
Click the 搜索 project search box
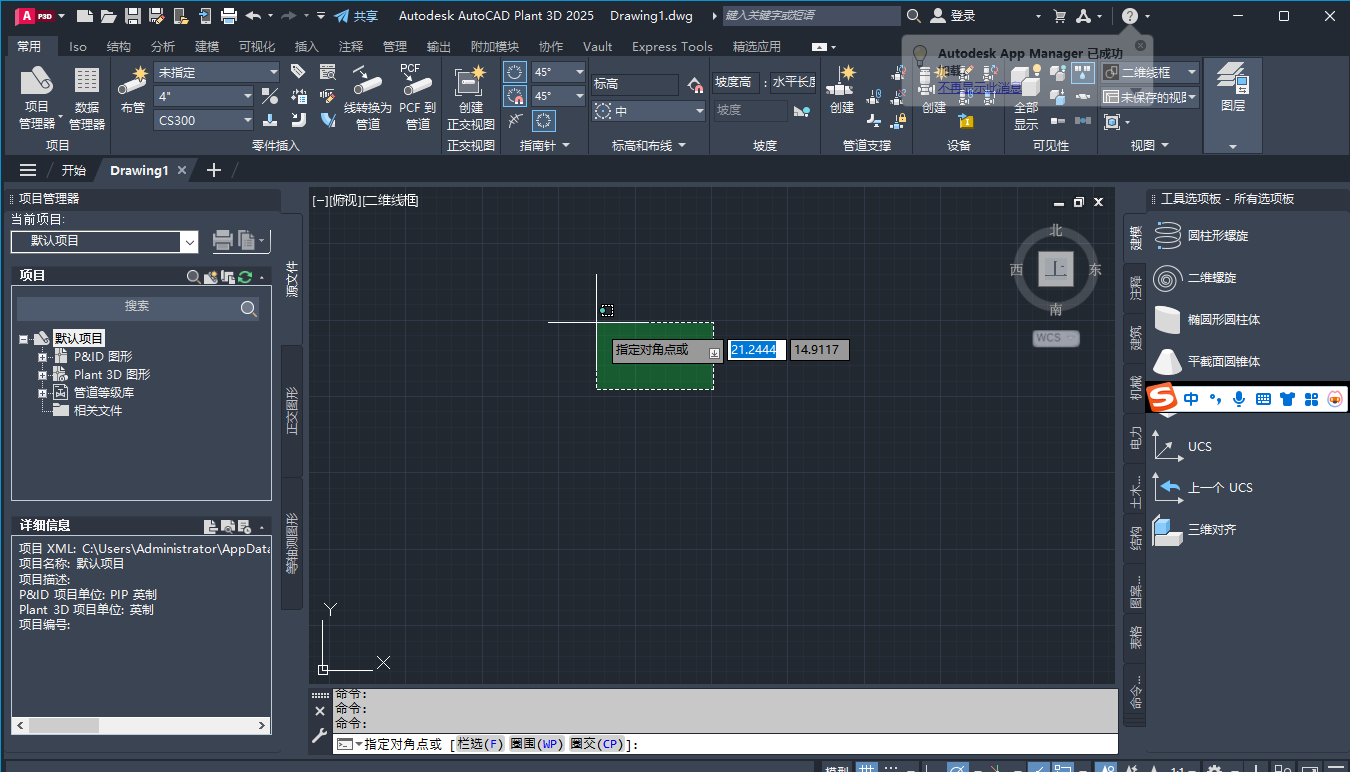[138, 307]
